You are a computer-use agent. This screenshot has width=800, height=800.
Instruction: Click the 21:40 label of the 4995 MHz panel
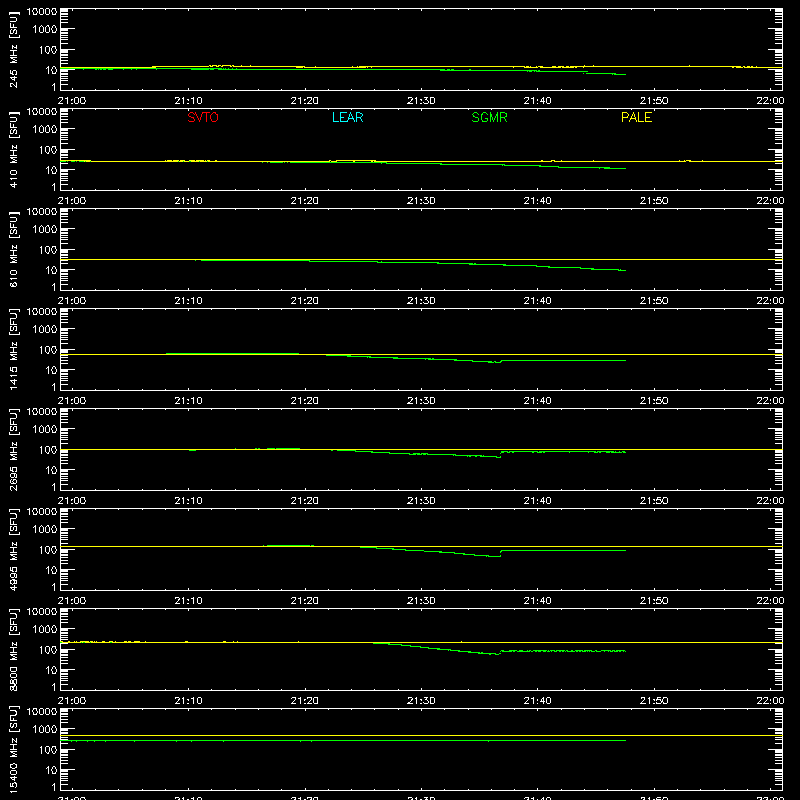(537, 601)
